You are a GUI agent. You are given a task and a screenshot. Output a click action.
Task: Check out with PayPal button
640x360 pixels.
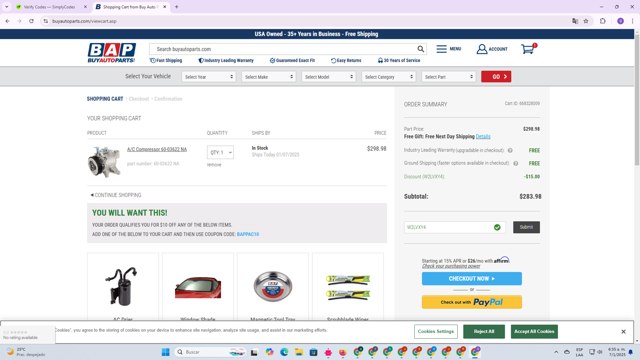coord(472,302)
